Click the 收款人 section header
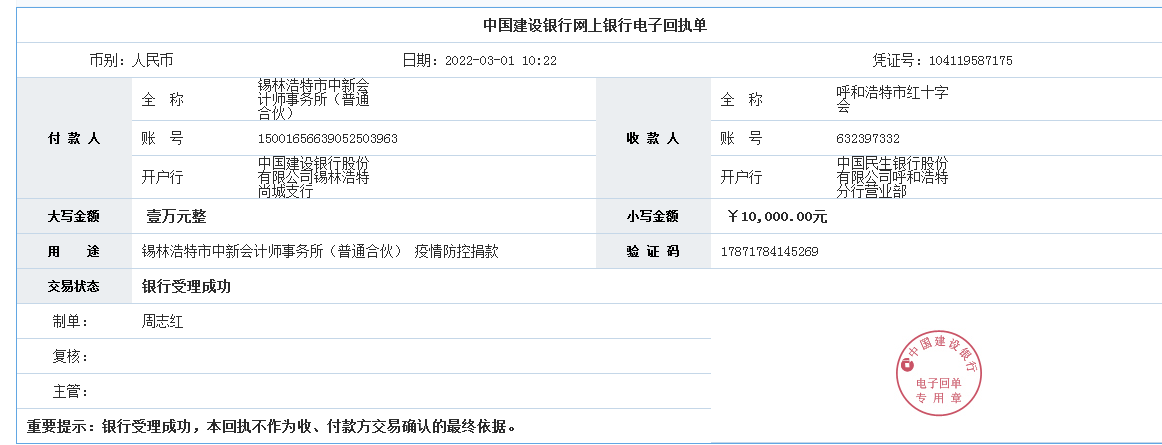The width and height of the screenshot is (1162, 445). click(x=653, y=139)
